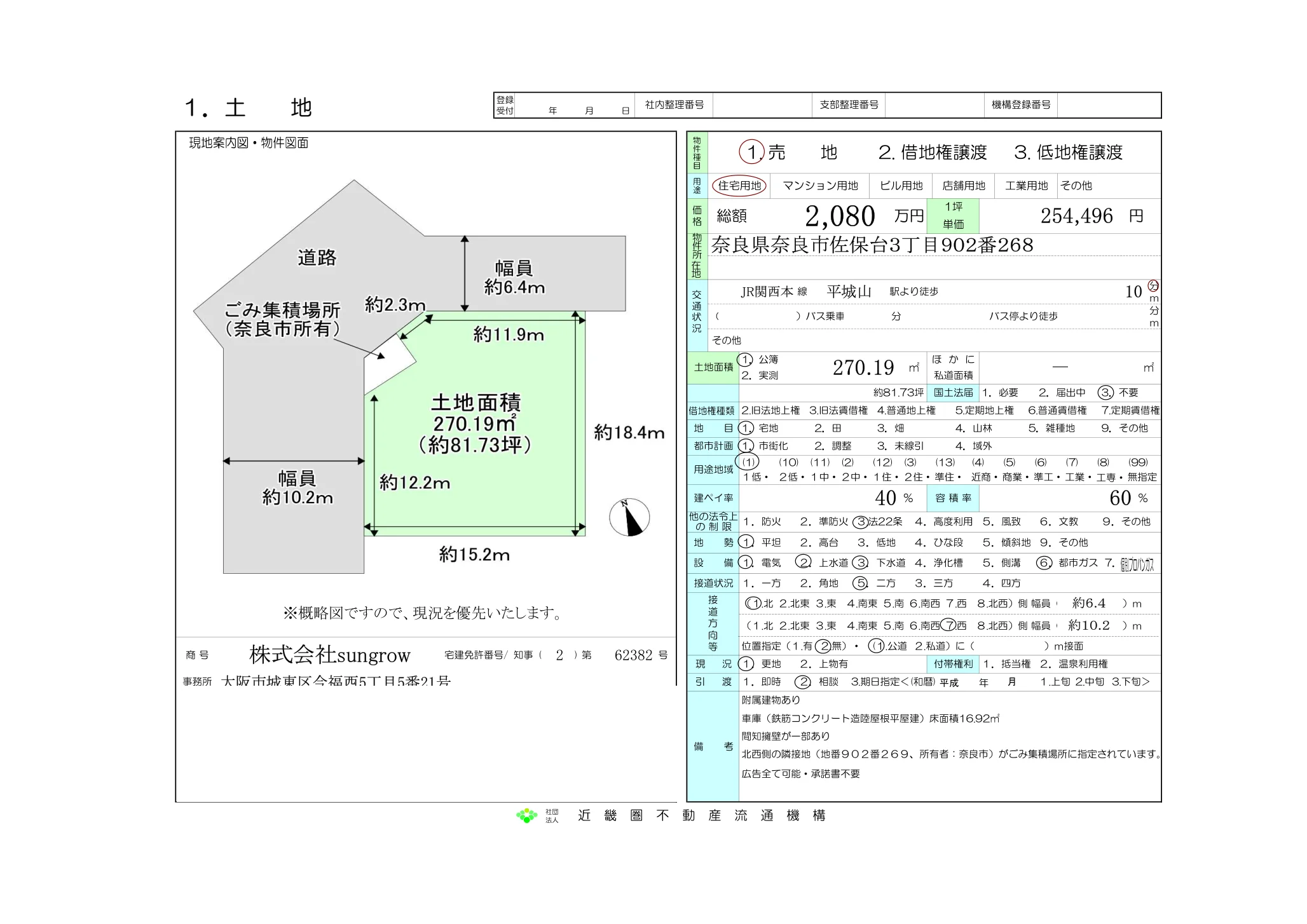Click the 北西側の隣接地 remark line

point(951,754)
